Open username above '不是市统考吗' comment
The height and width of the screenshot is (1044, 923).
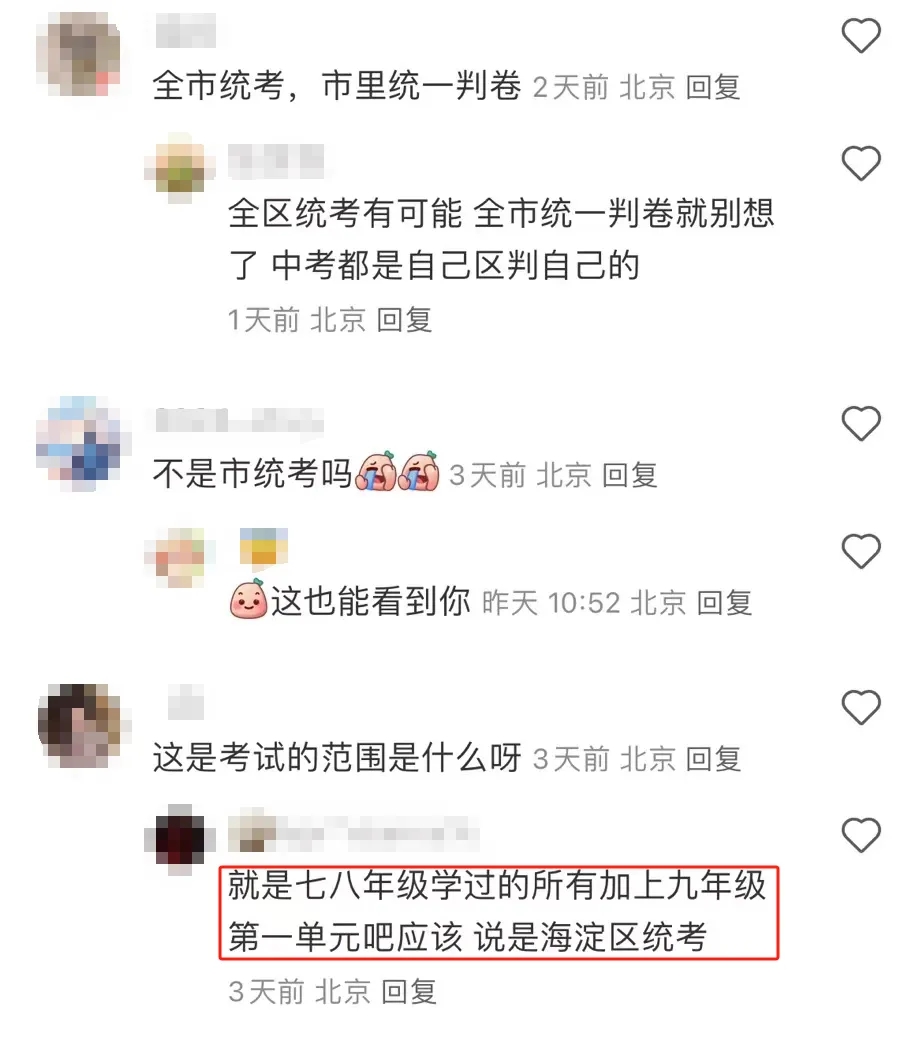(239, 421)
